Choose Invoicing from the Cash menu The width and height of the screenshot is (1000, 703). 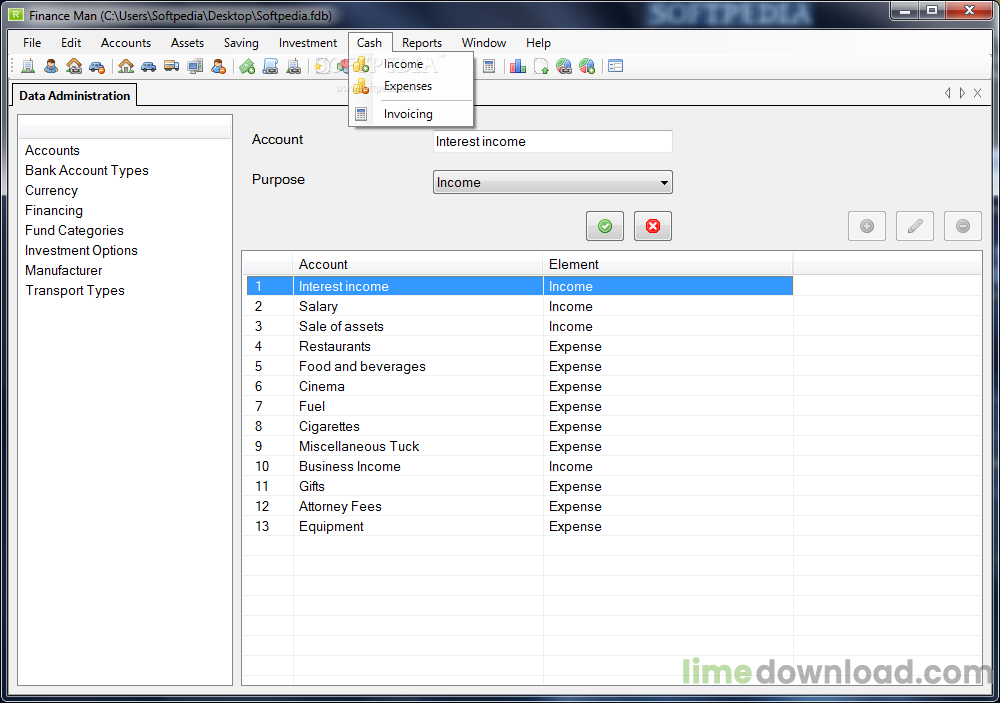(x=411, y=114)
